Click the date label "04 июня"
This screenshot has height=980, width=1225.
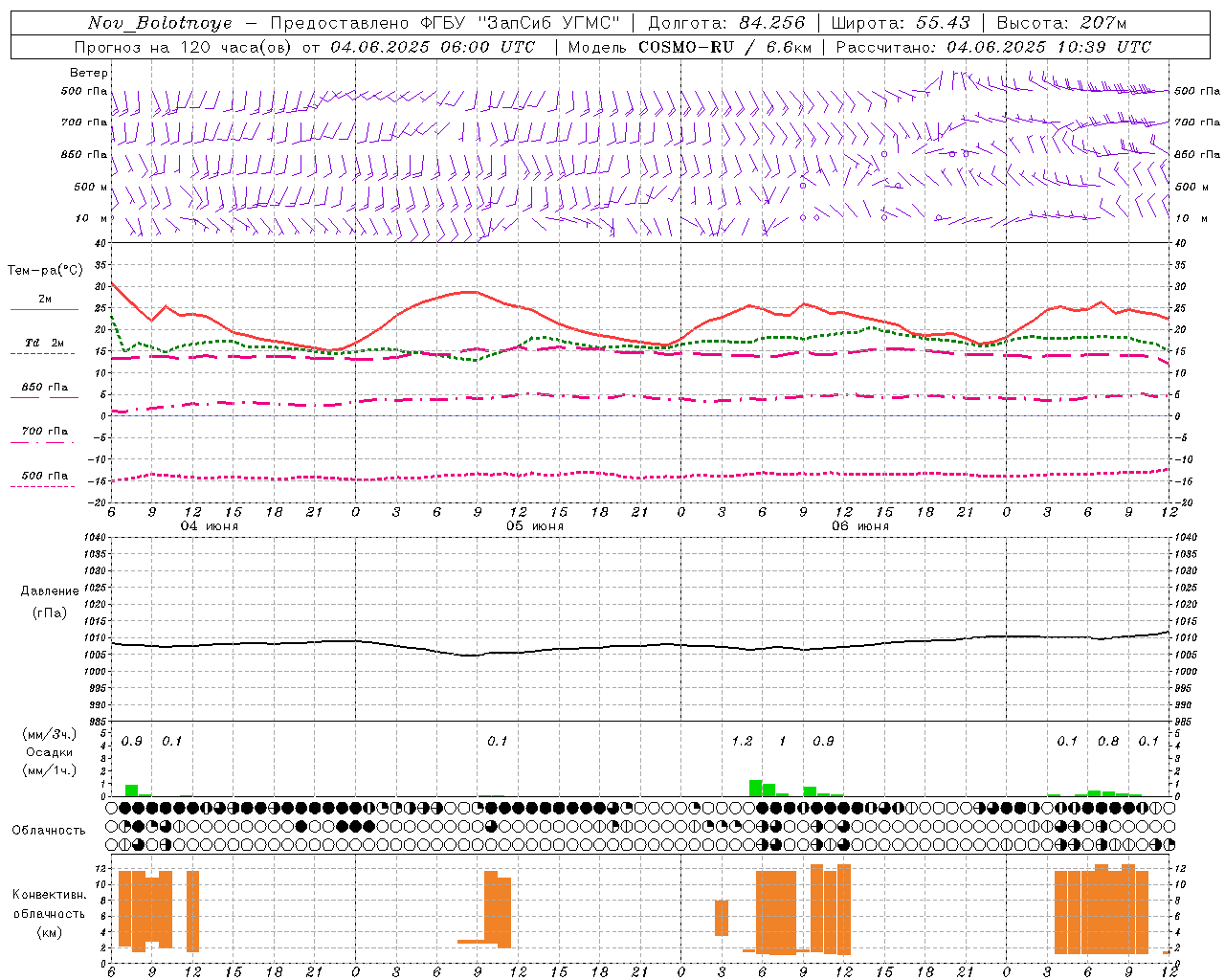(210, 526)
